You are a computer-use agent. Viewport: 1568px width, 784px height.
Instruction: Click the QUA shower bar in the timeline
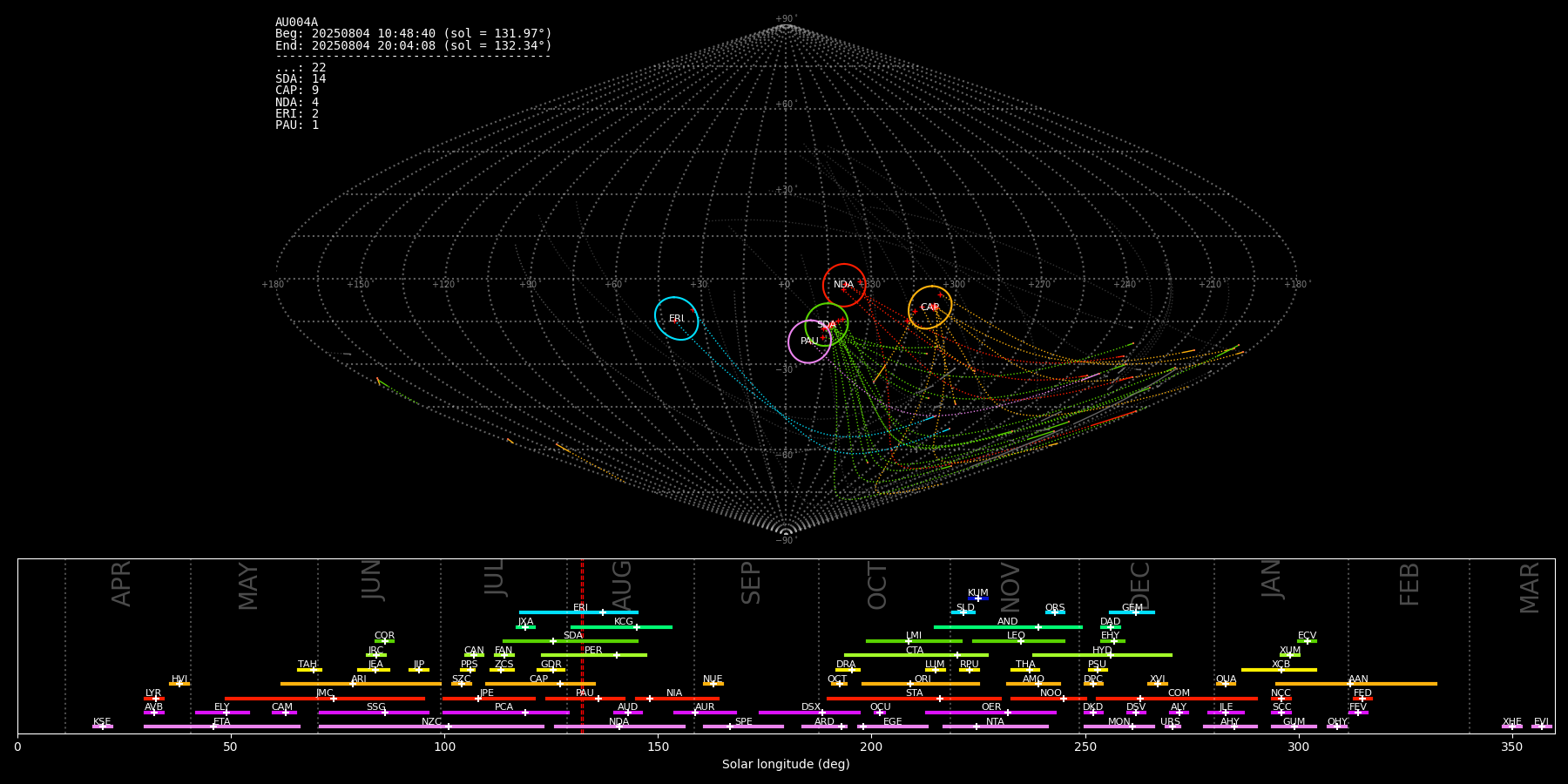coord(1226,684)
